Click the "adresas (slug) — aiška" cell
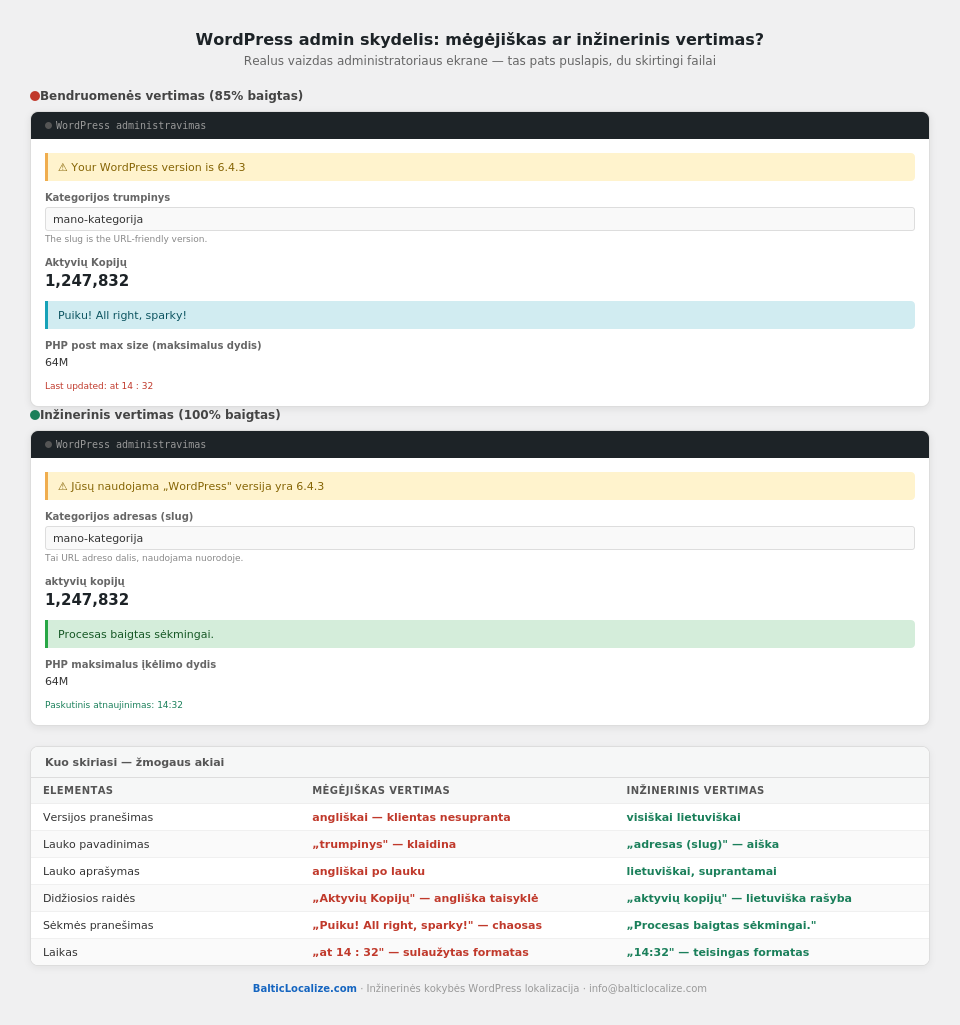960x1025 pixels. coord(703,845)
